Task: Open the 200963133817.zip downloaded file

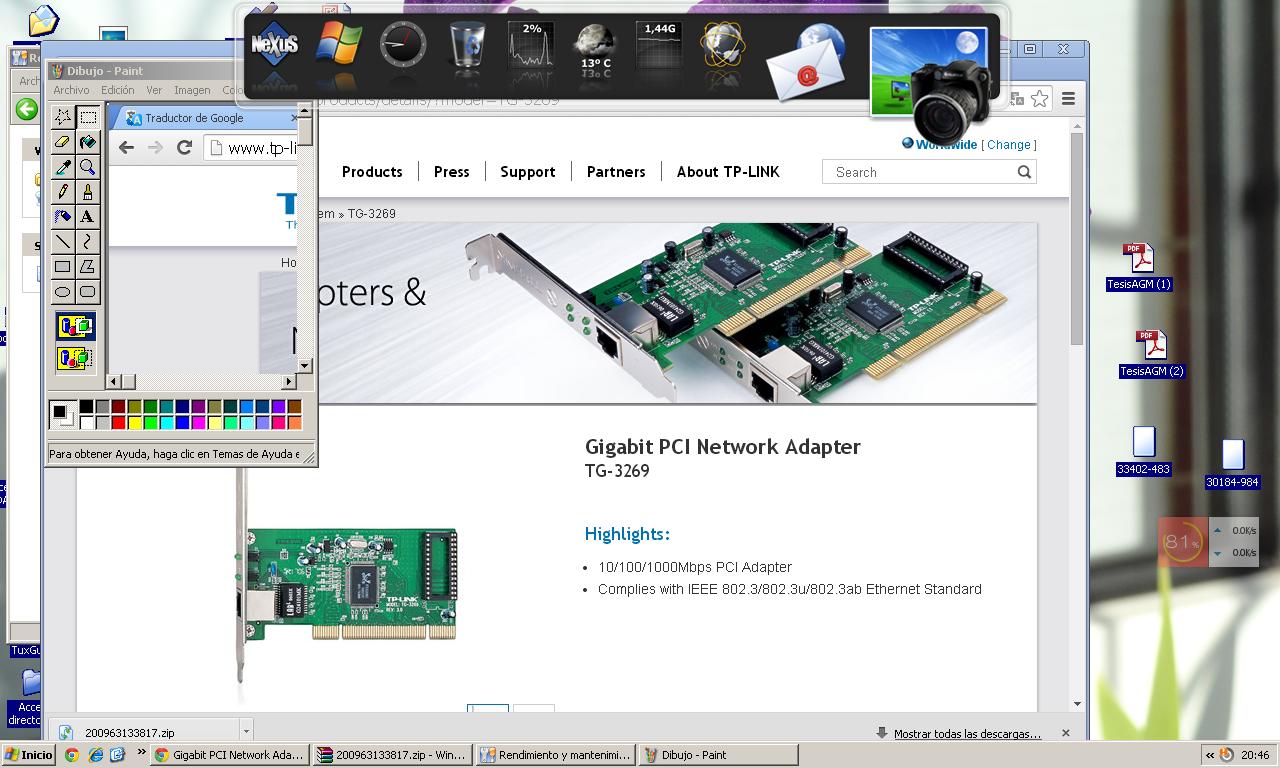Action: point(148,733)
